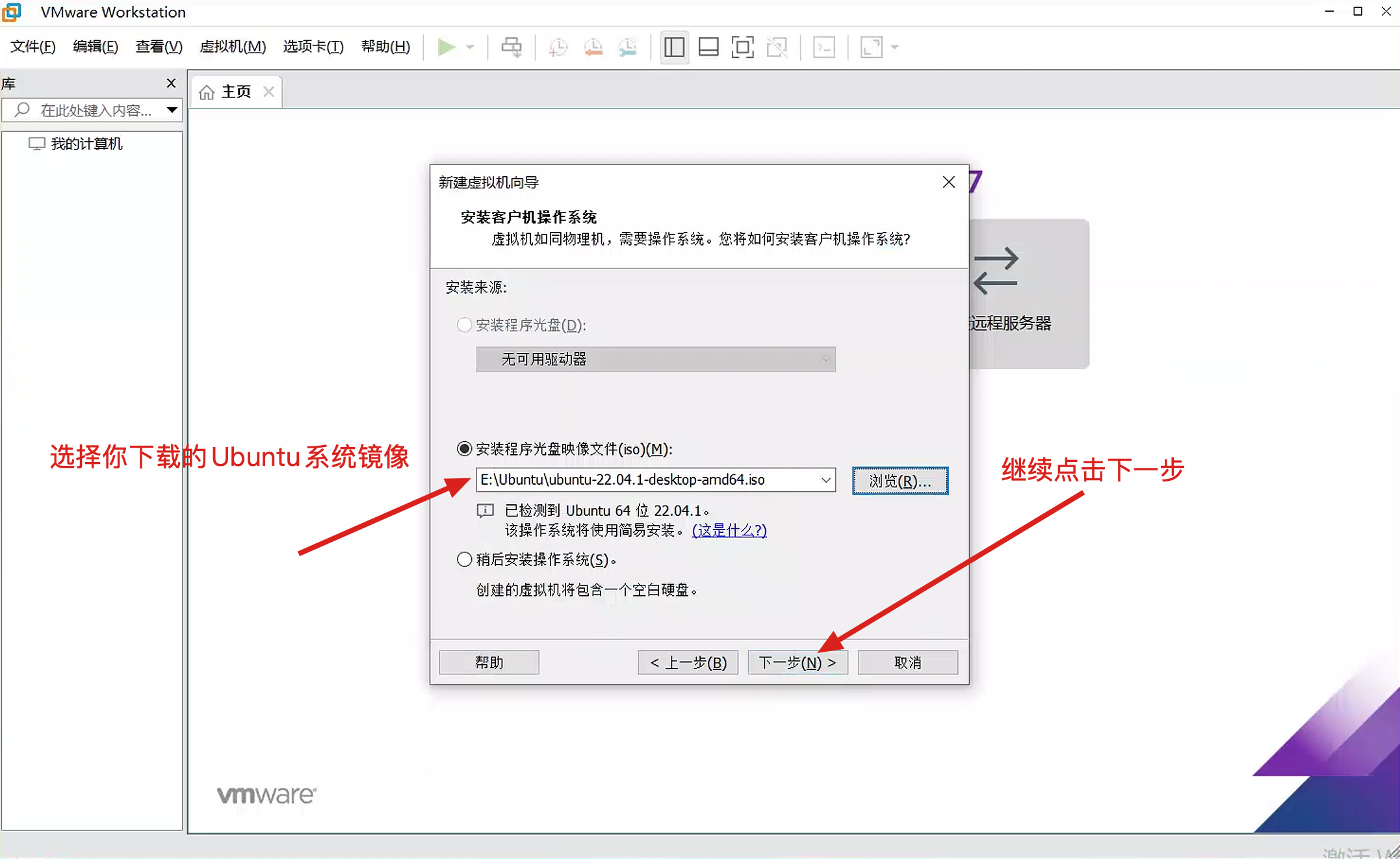This screenshot has height=859, width=1400.
Task: Click Send Ctrl+Alt+Del toolbar icon
Action: (x=512, y=47)
